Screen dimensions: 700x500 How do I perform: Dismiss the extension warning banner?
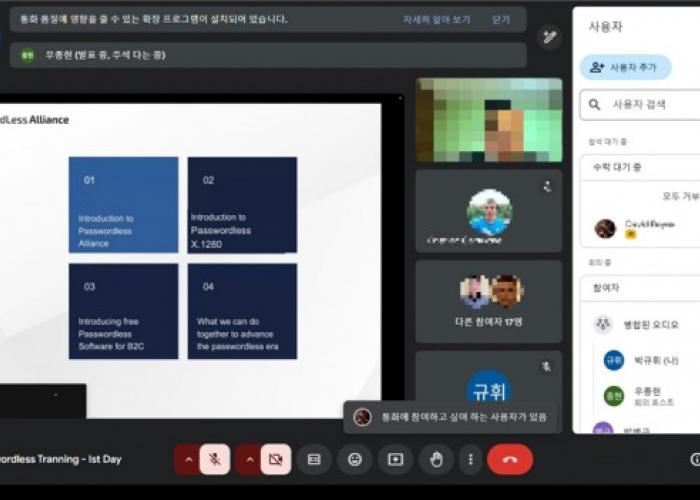(x=500, y=20)
